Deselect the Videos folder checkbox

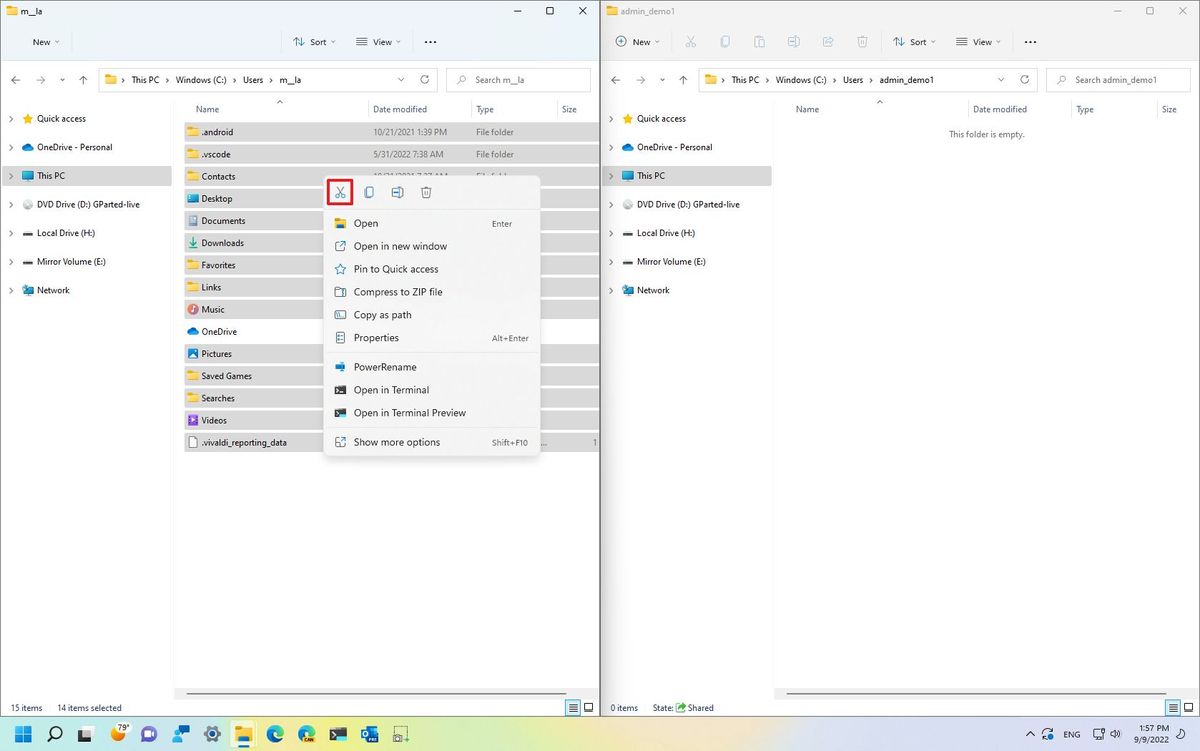click(190, 420)
